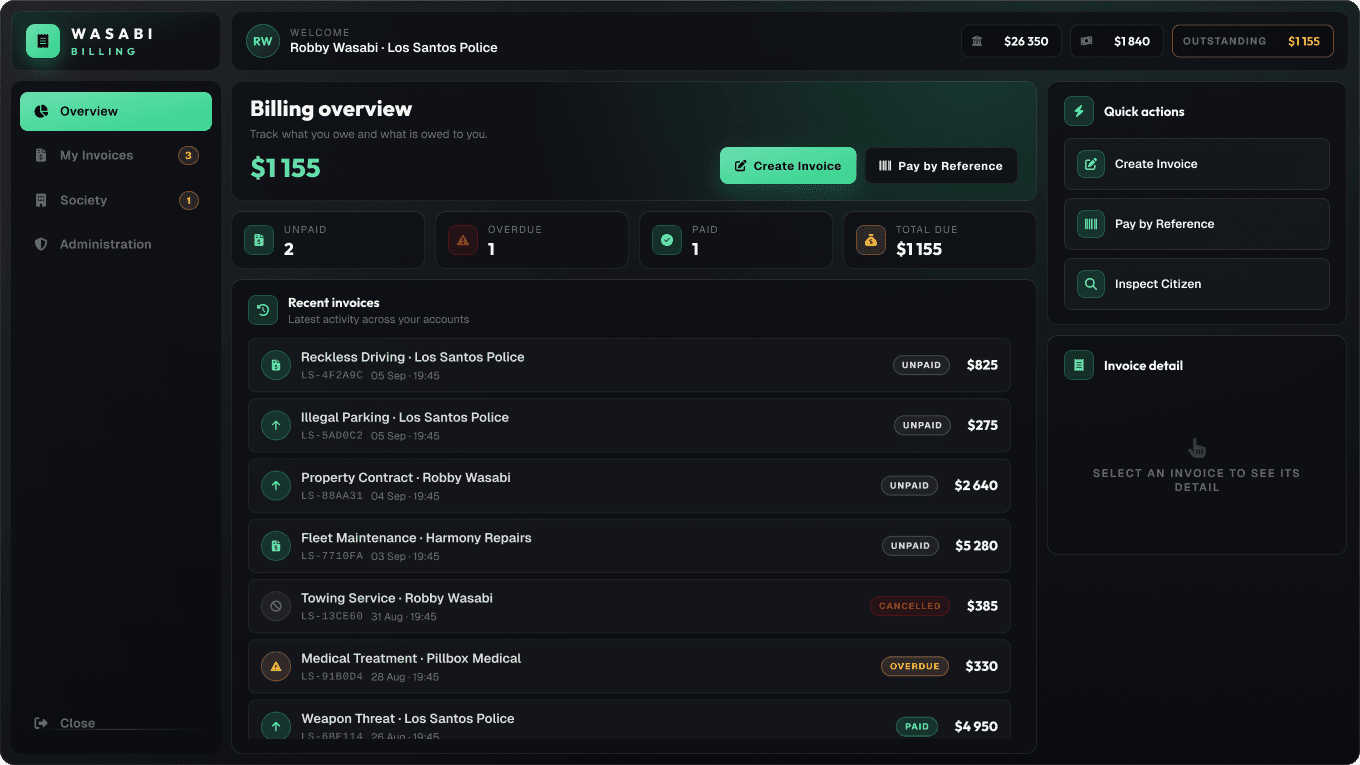Click the Invoice detail panel icon
The image size is (1360, 765).
tap(1079, 365)
